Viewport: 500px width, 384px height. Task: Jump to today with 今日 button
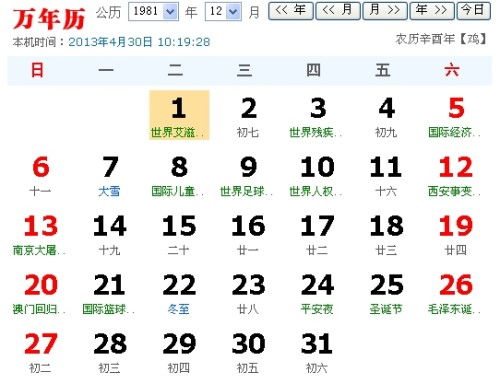pyautogui.click(x=473, y=11)
